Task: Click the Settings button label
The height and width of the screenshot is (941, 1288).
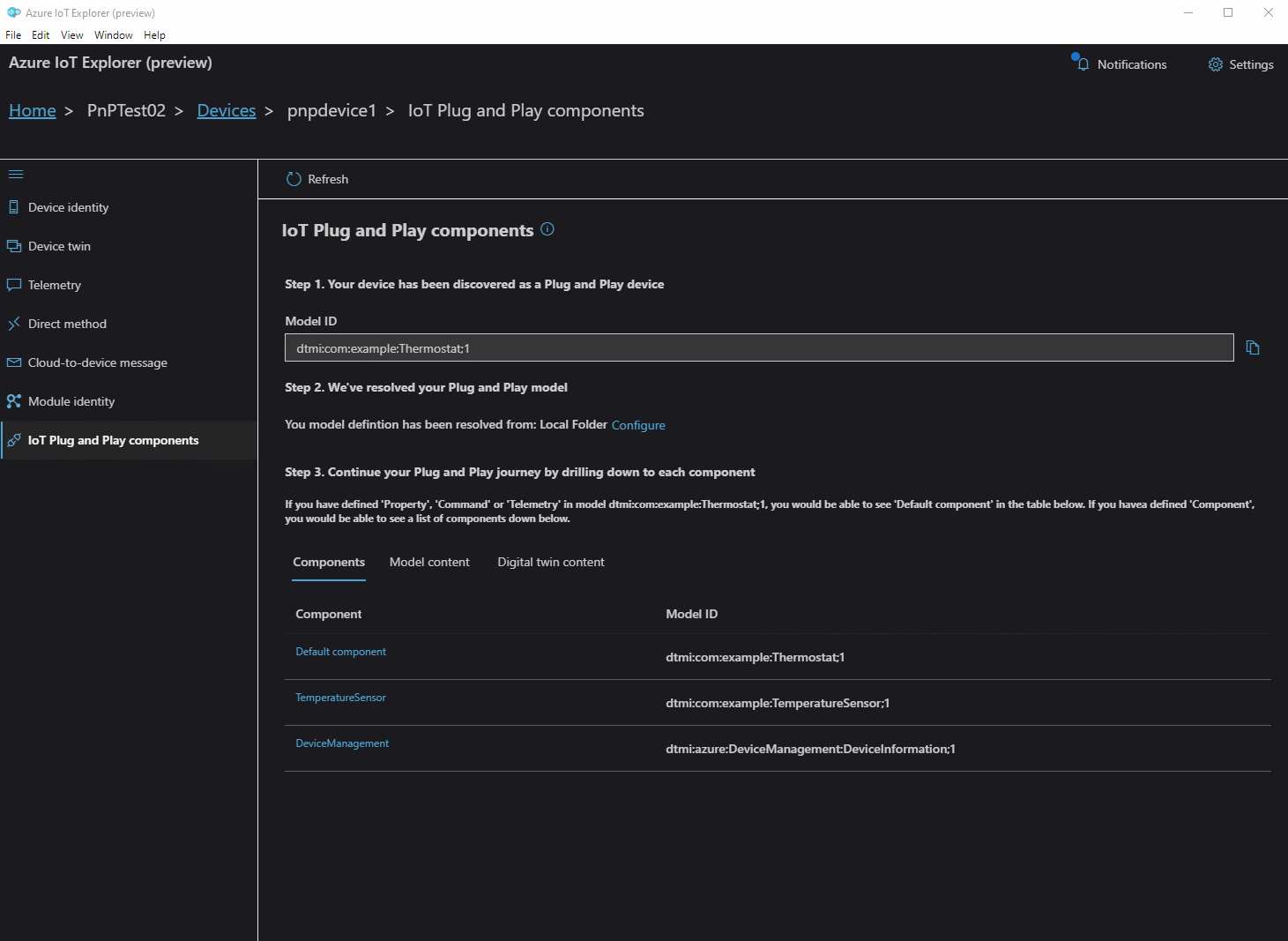Action: [1251, 64]
